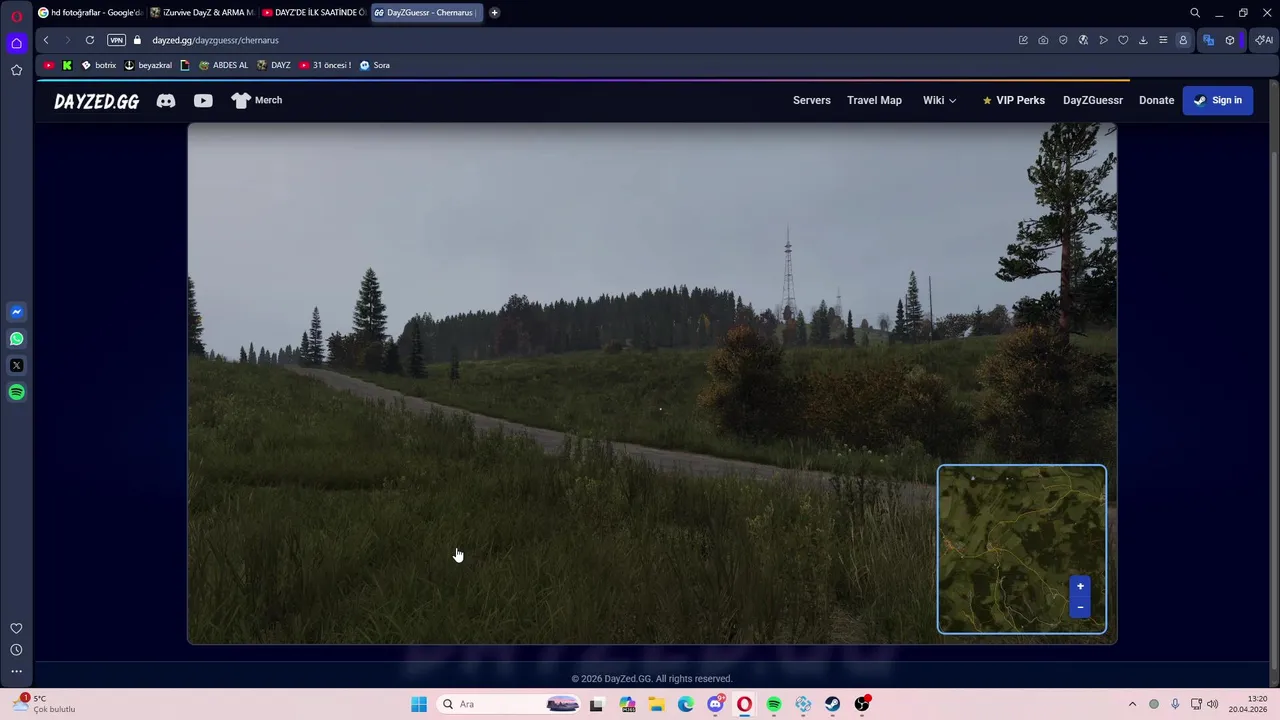Open the sidebar heart favorites icon
The image size is (1280, 720).
pyautogui.click(x=16, y=628)
